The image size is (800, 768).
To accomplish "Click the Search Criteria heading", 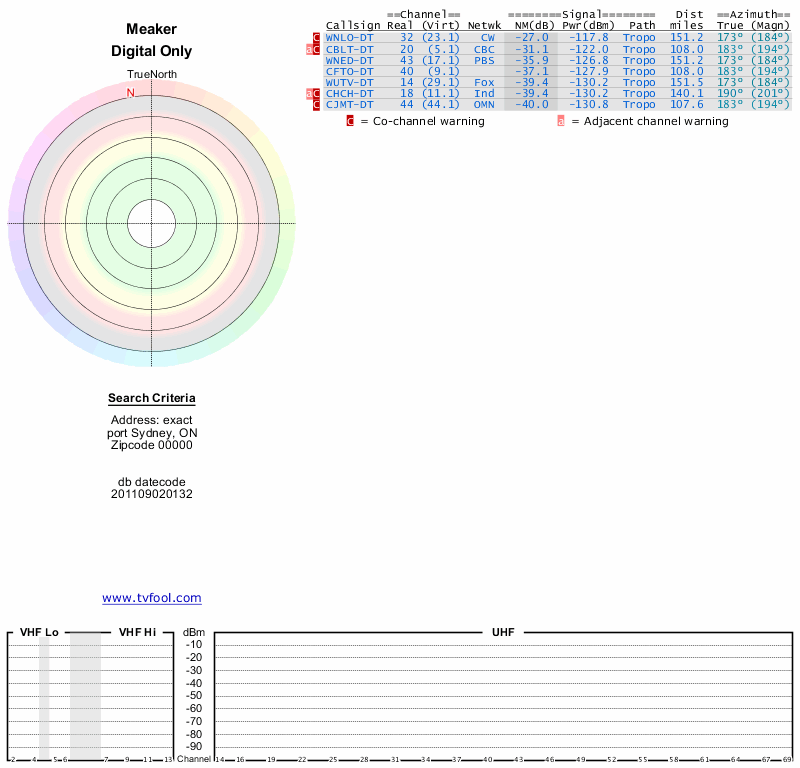I will (x=152, y=399).
